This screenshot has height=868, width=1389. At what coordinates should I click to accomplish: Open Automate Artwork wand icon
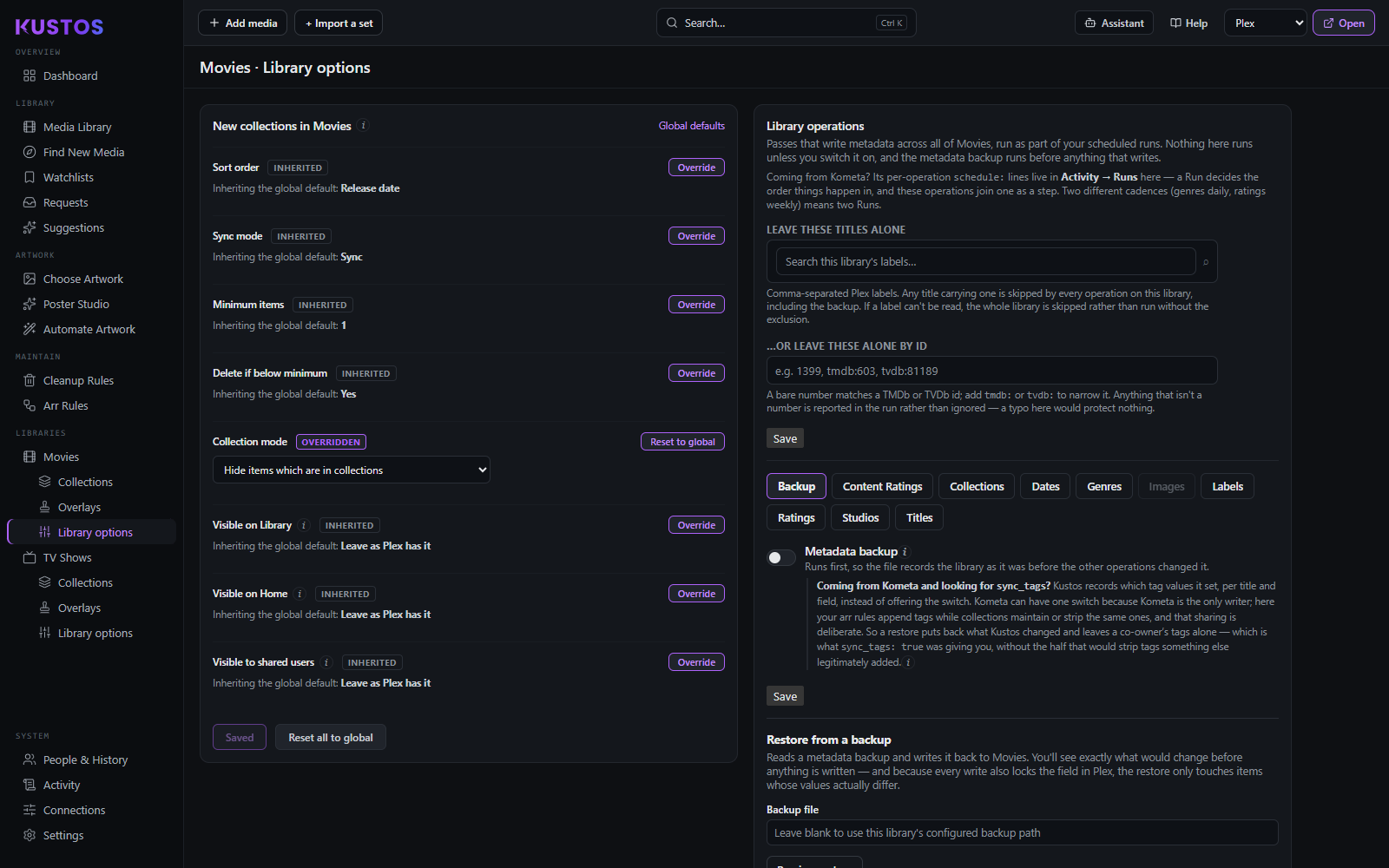pyautogui.click(x=30, y=329)
